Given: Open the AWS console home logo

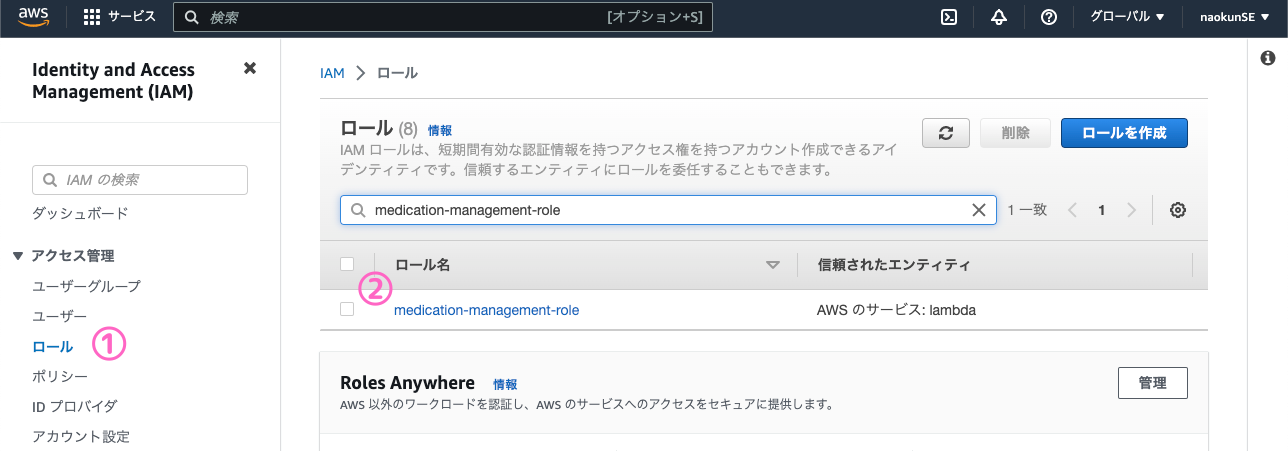Looking at the screenshot, I should (x=34, y=17).
